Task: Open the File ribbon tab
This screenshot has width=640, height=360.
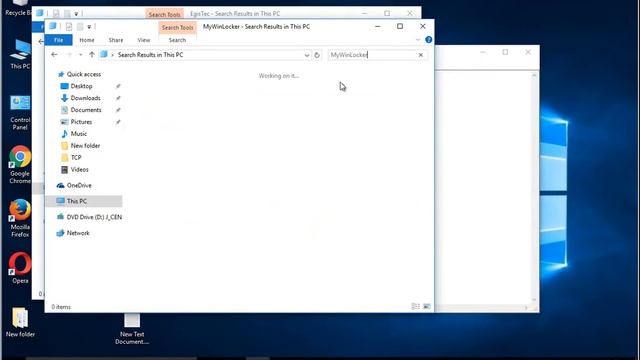Action: coord(58,40)
